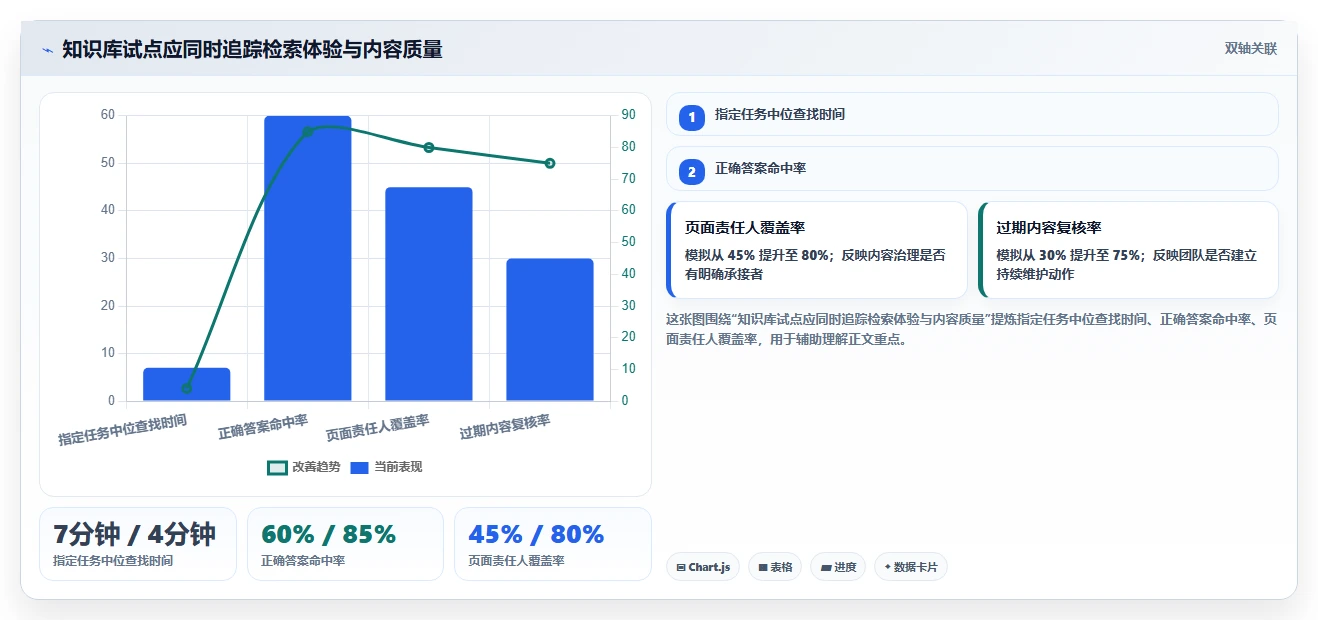Image resolution: width=1318 pixels, height=620 pixels.
Task: Select the 过期内容复核率 card
Action: tap(1128, 250)
